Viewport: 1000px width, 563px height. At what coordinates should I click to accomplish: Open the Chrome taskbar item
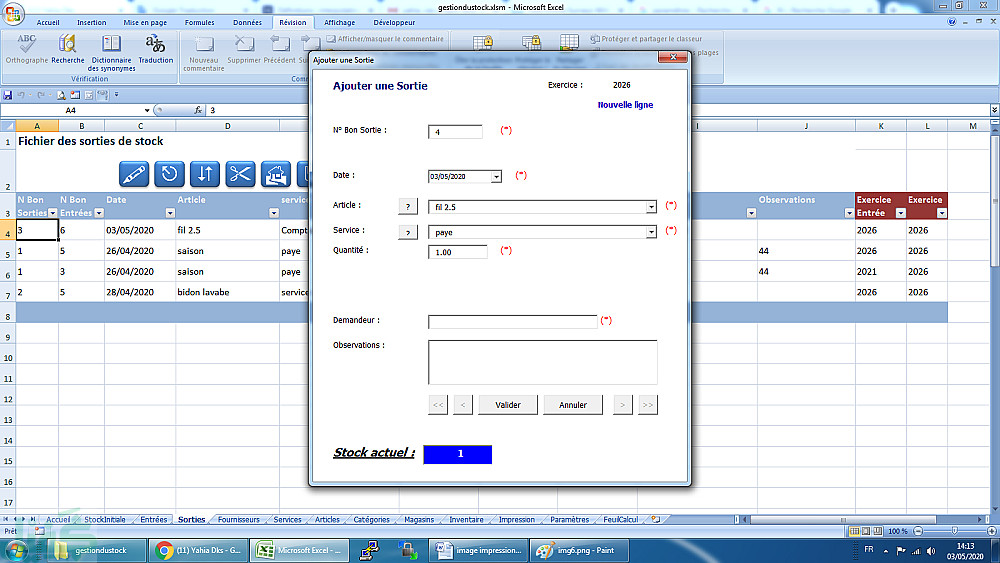point(198,550)
